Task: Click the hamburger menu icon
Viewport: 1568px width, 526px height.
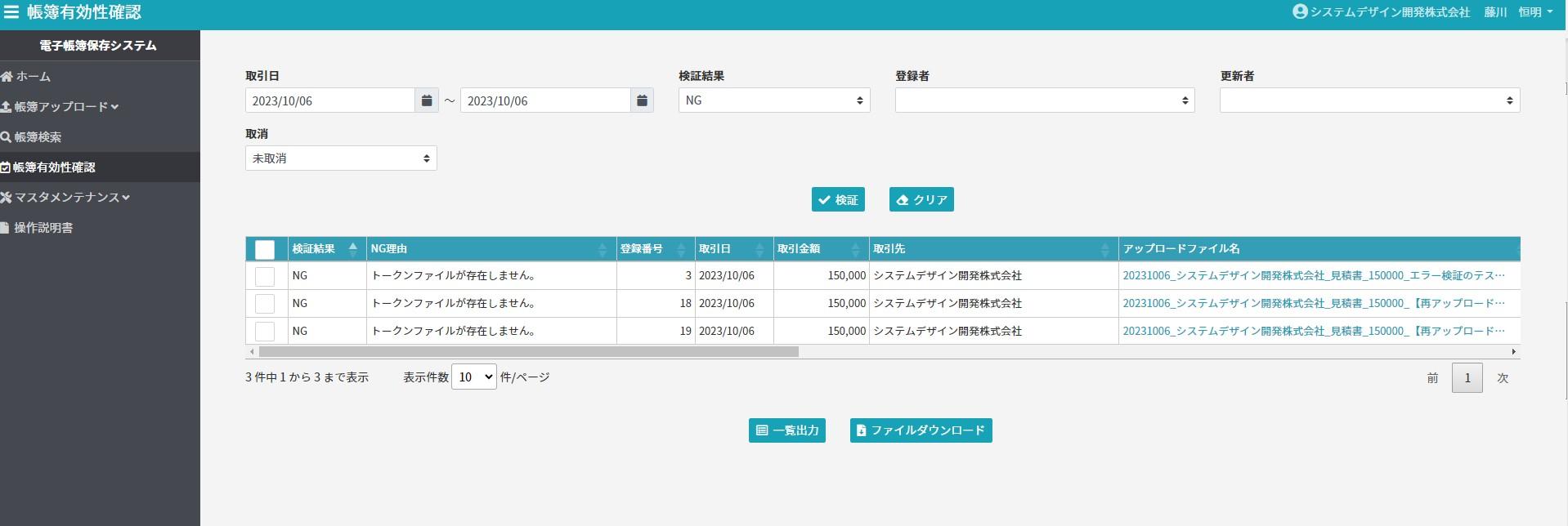Action: coord(11,12)
